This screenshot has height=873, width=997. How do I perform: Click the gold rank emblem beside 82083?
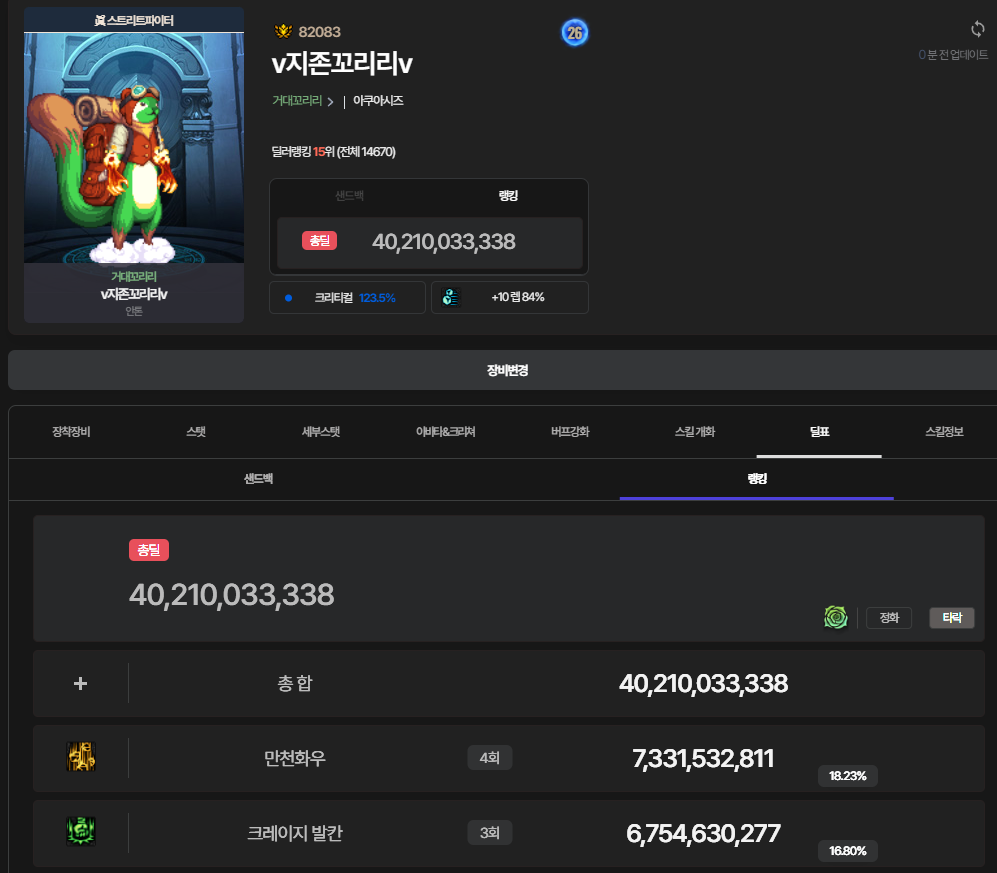click(282, 32)
